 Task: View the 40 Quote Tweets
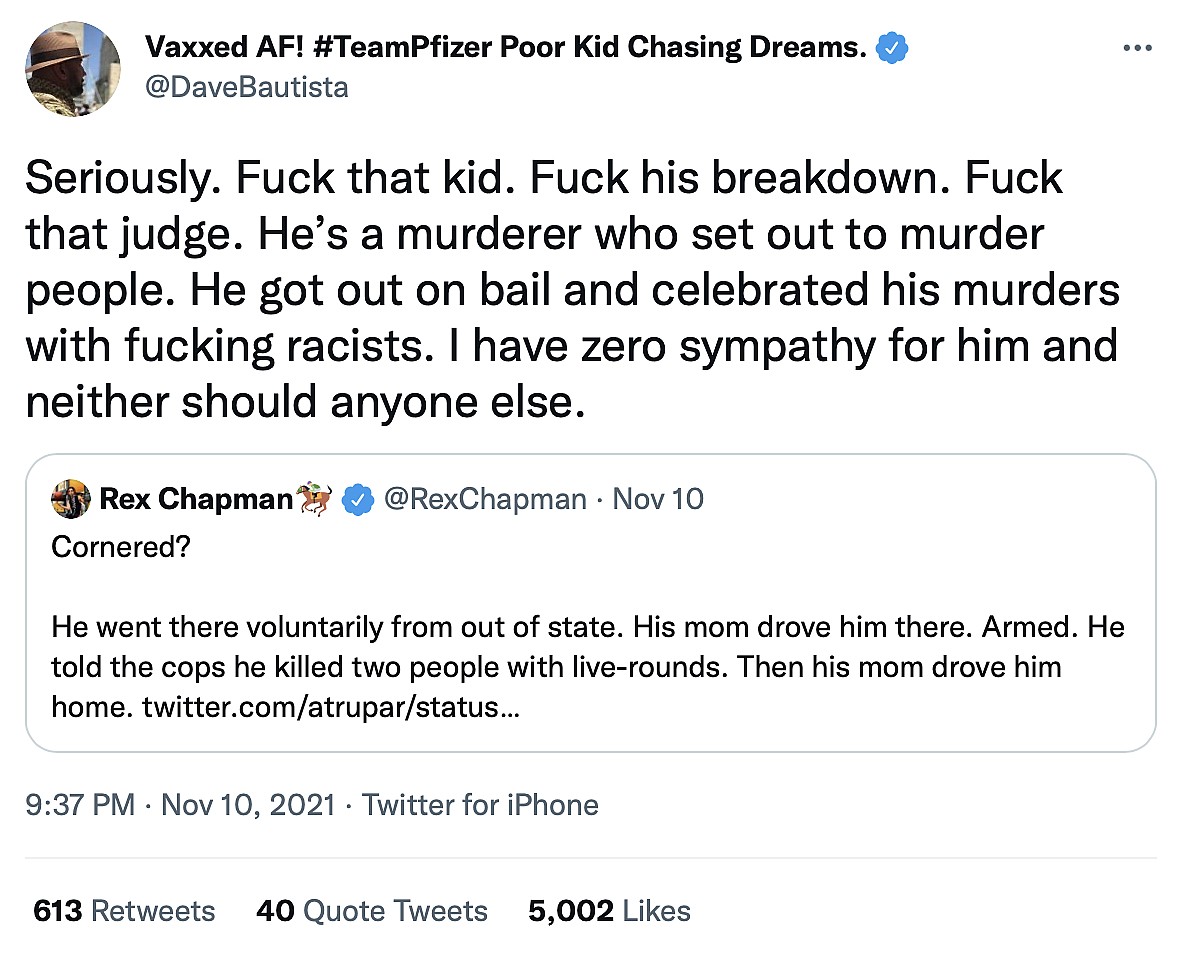[372, 911]
